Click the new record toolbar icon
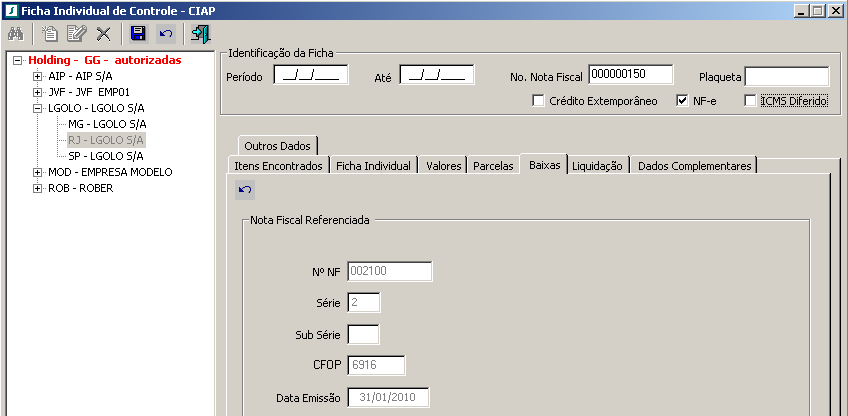 pyautogui.click(x=49, y=34)
